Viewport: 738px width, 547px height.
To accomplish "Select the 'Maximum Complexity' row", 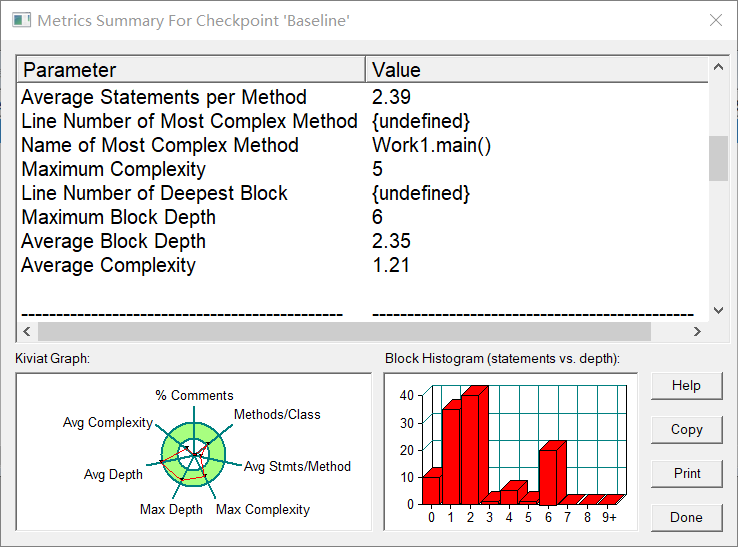I will pos(362,169).
